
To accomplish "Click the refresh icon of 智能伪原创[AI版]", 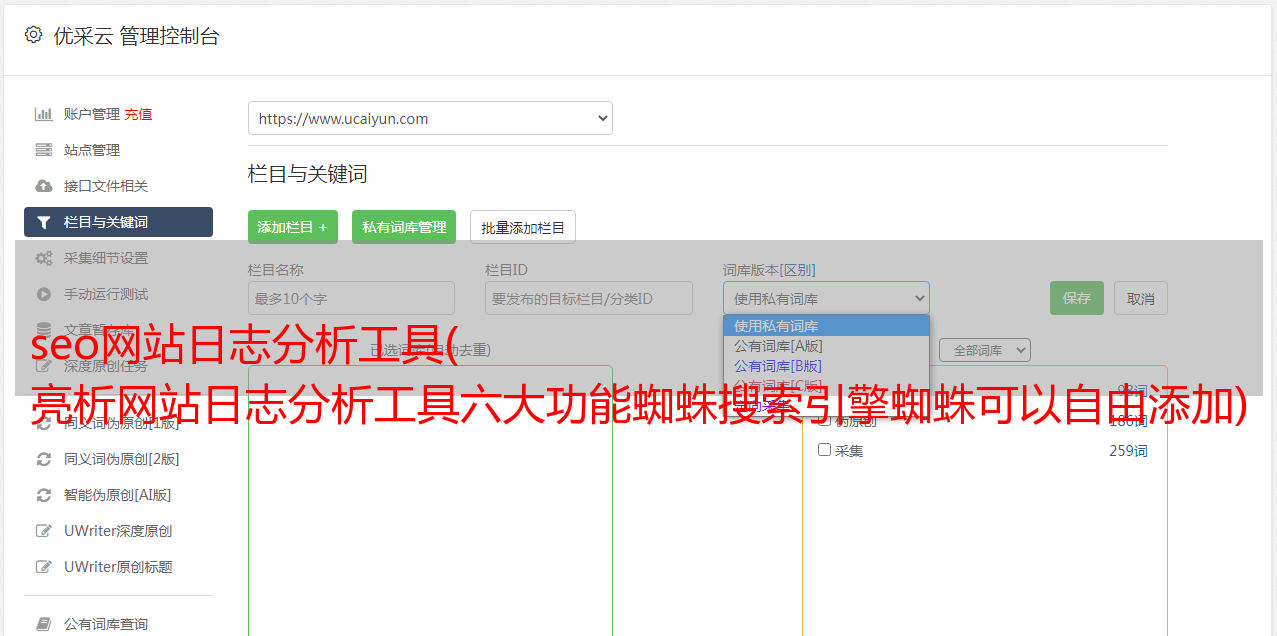I will pos(44,495).
